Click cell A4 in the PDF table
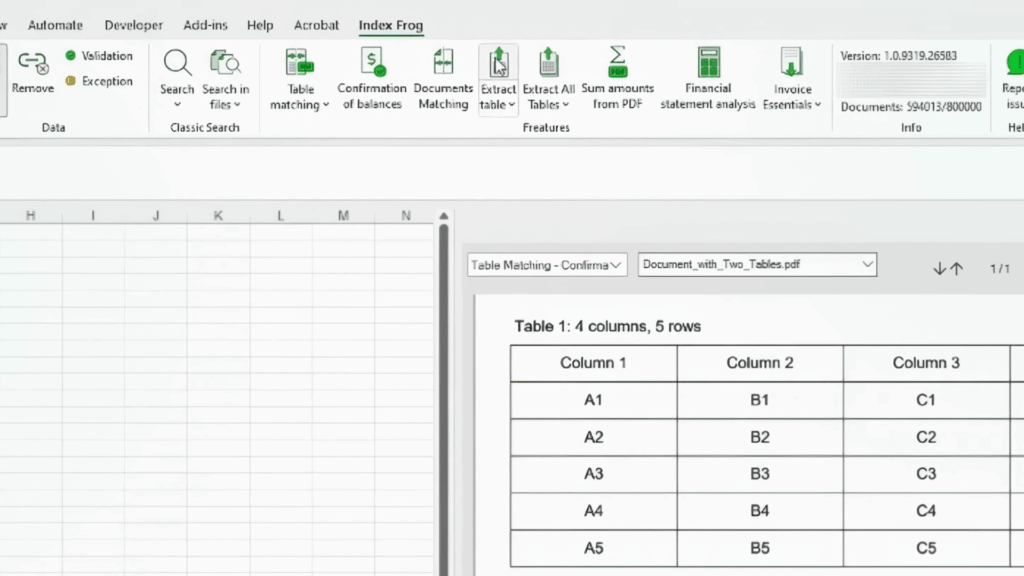 coord(594,511)
